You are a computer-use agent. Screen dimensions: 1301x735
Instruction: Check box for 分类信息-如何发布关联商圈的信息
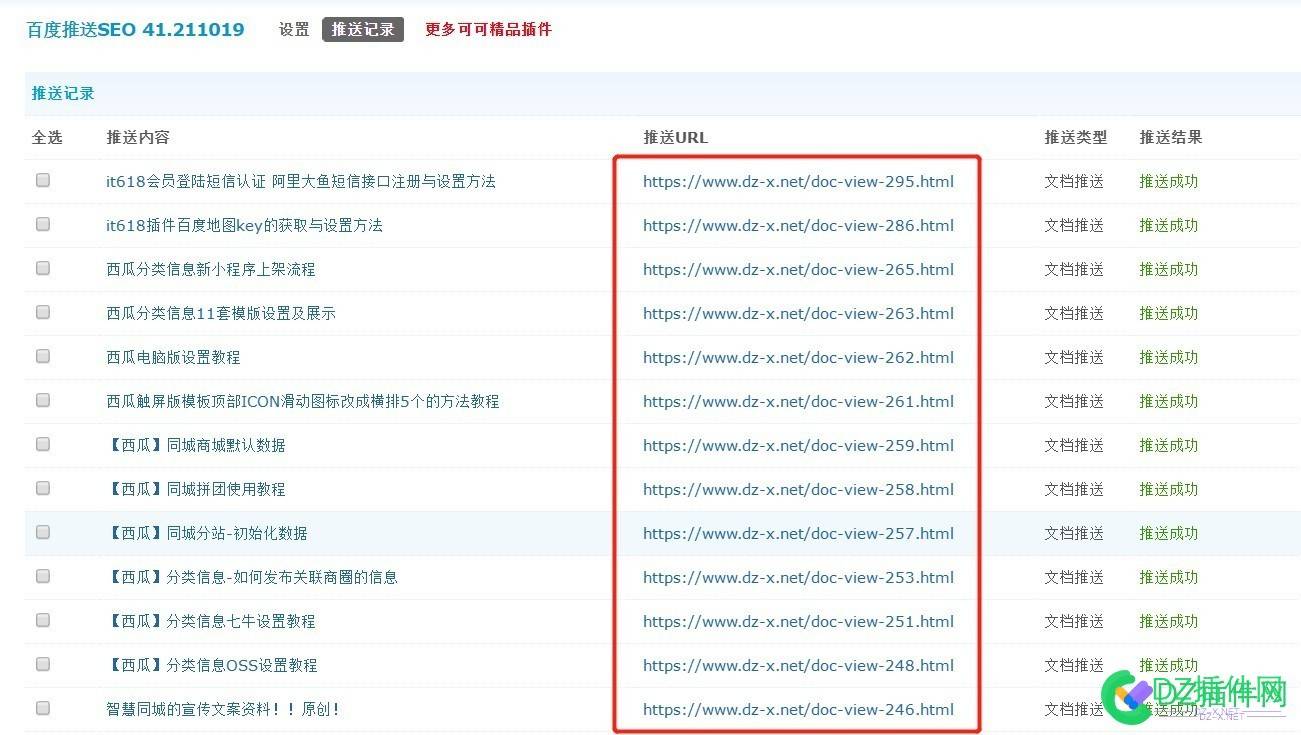43,577
